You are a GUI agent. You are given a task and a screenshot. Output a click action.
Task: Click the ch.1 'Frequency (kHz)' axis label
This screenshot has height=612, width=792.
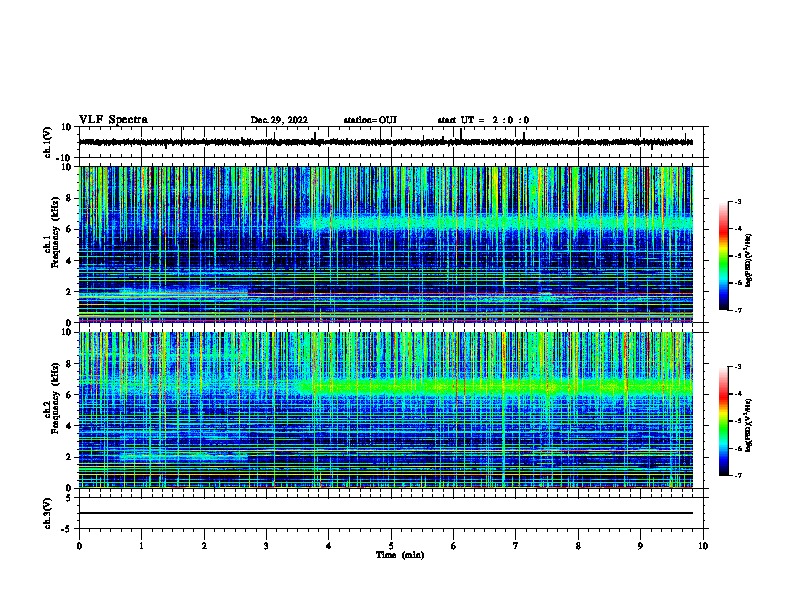pos(55,232)
